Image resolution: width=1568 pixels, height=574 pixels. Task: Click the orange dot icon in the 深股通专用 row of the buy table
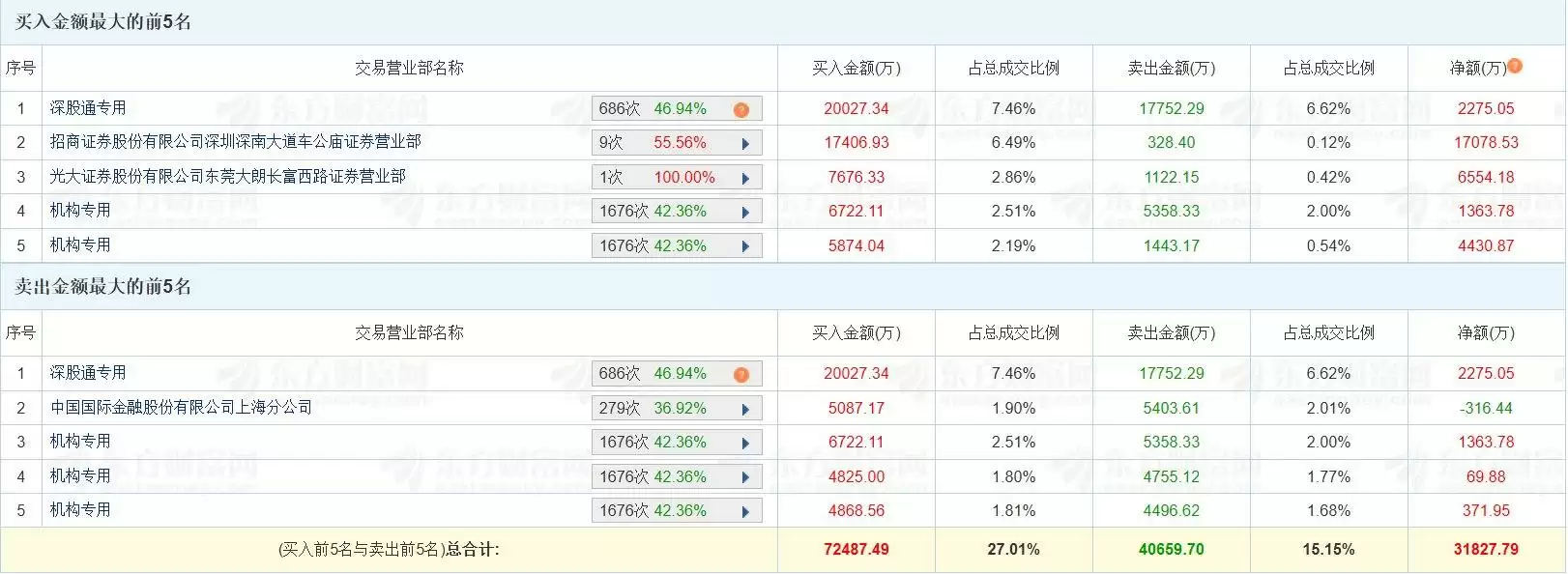(741, 110)
